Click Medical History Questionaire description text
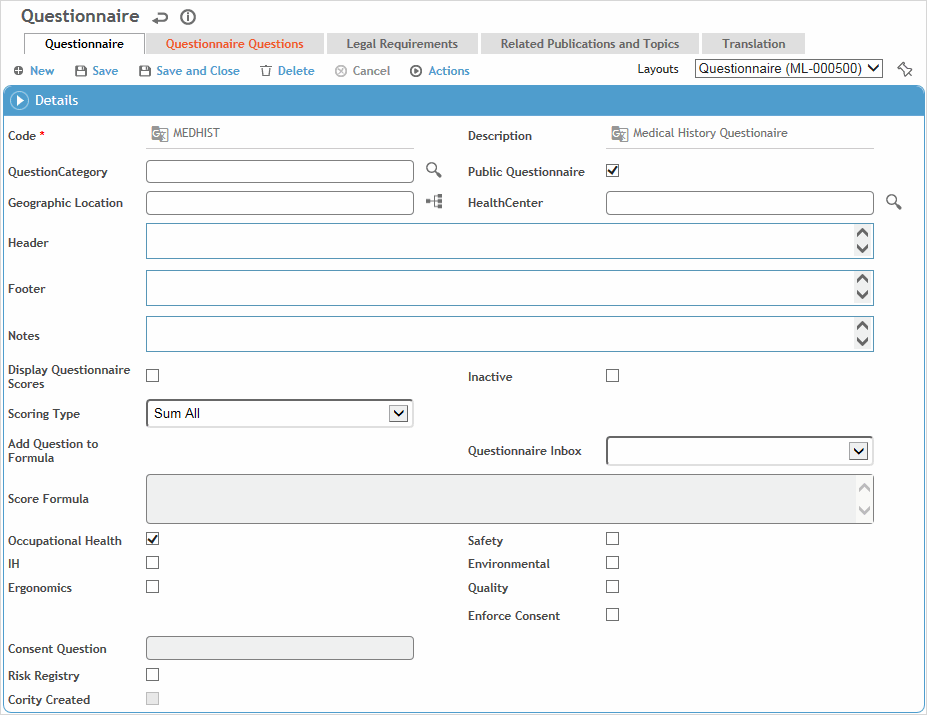 [x=710, y=133]
